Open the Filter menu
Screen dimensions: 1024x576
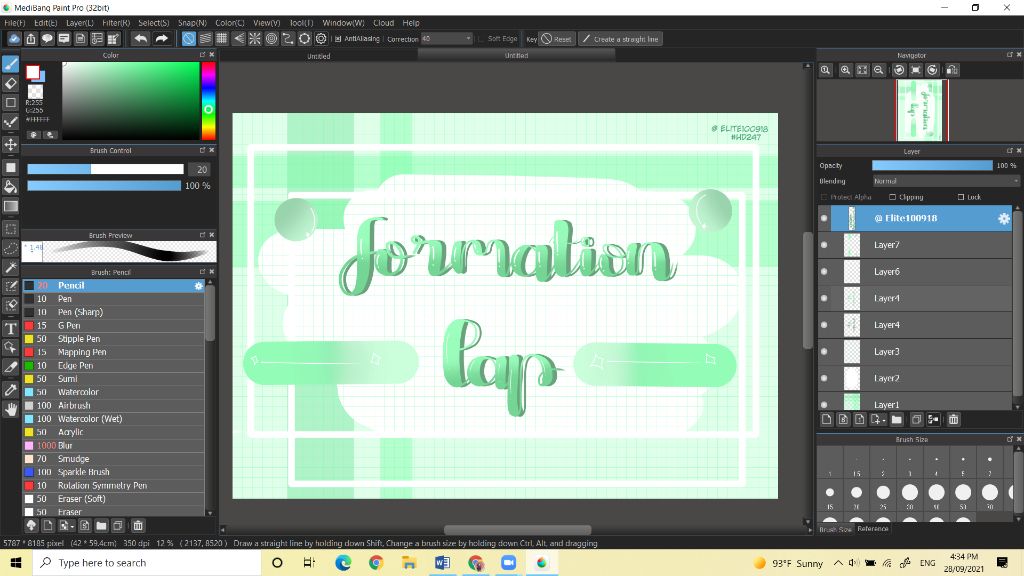116,23
